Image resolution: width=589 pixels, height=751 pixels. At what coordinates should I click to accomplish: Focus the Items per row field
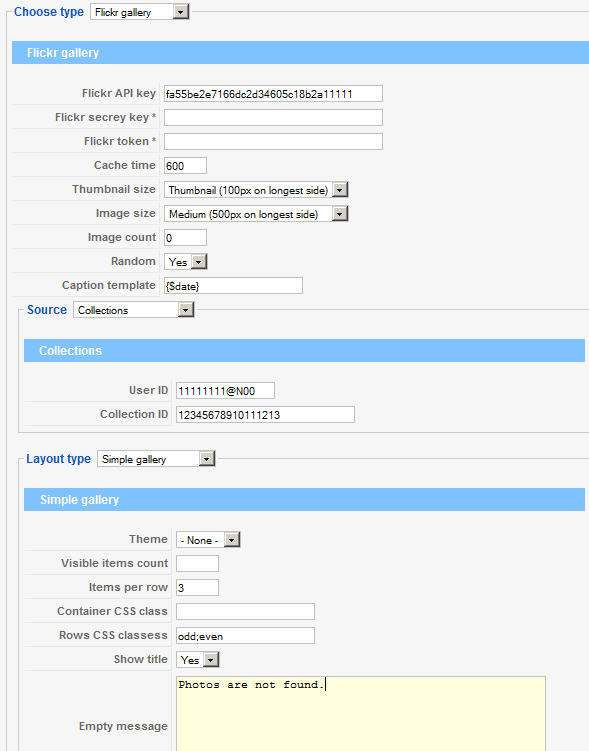pos(197,588)
